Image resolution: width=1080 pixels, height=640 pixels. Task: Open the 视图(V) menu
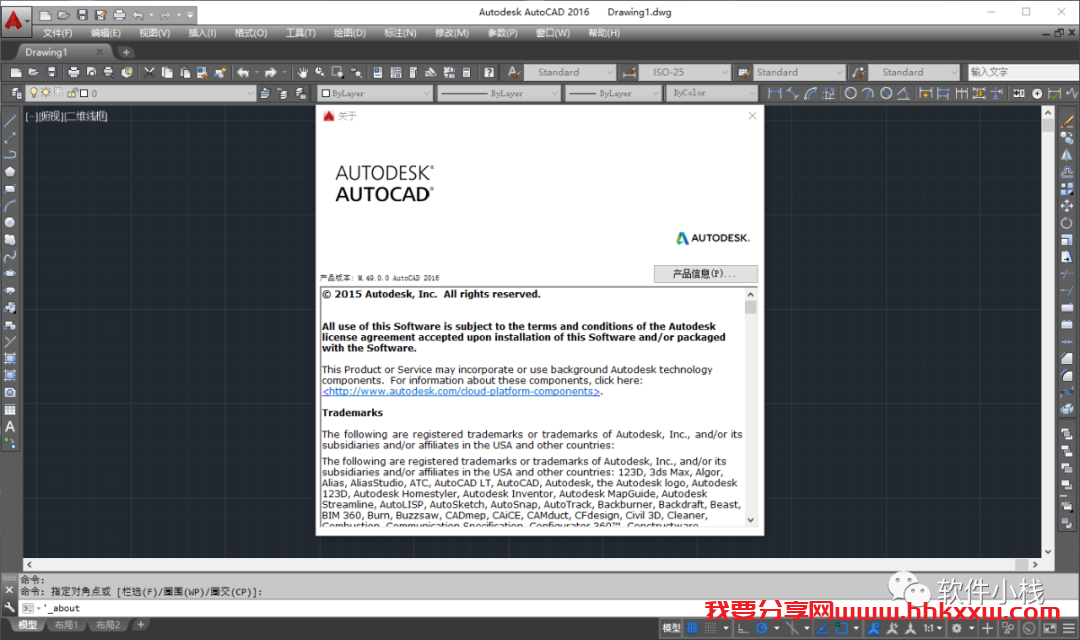154,33
